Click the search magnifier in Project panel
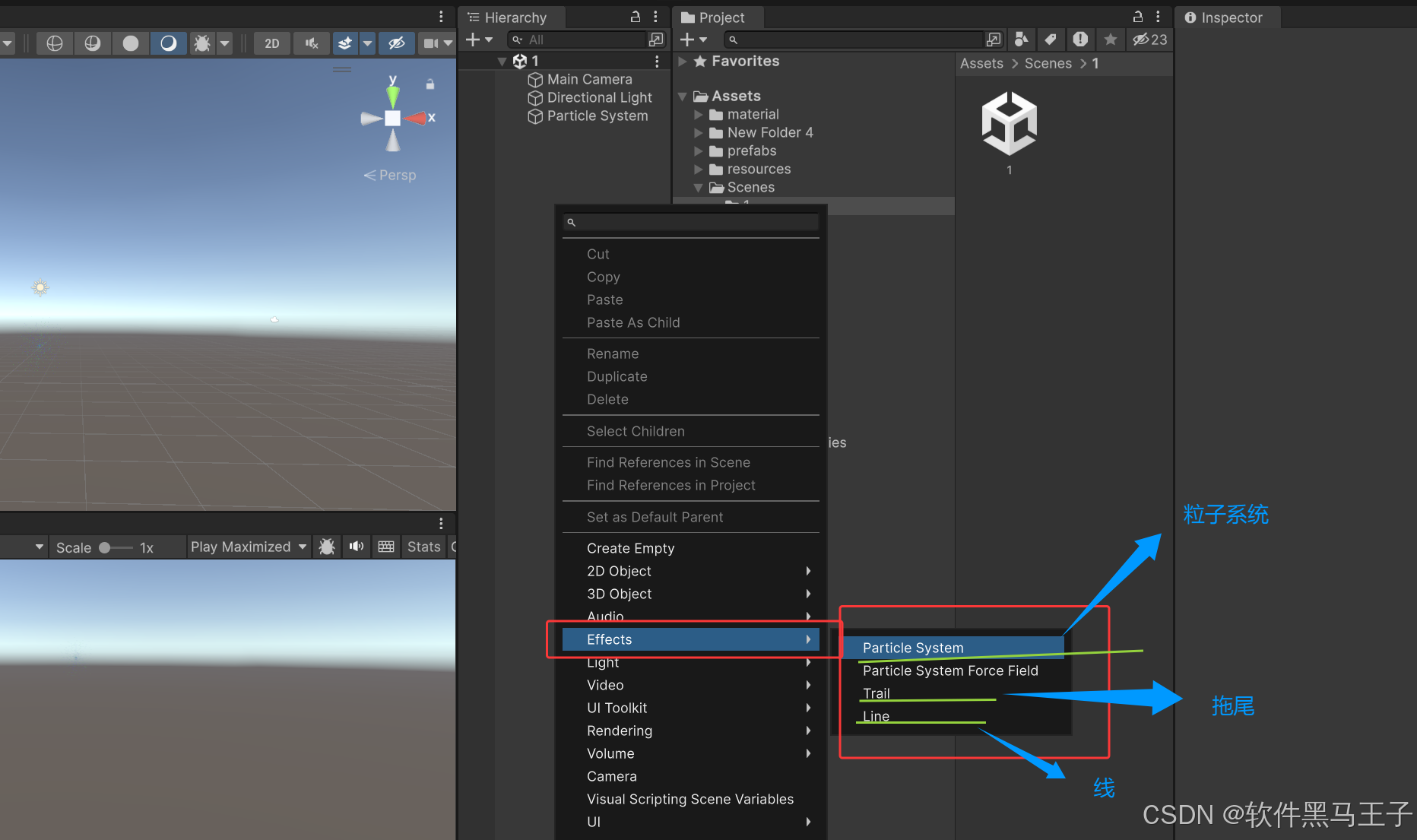The image size is (1417, 840). coord(732,40)
